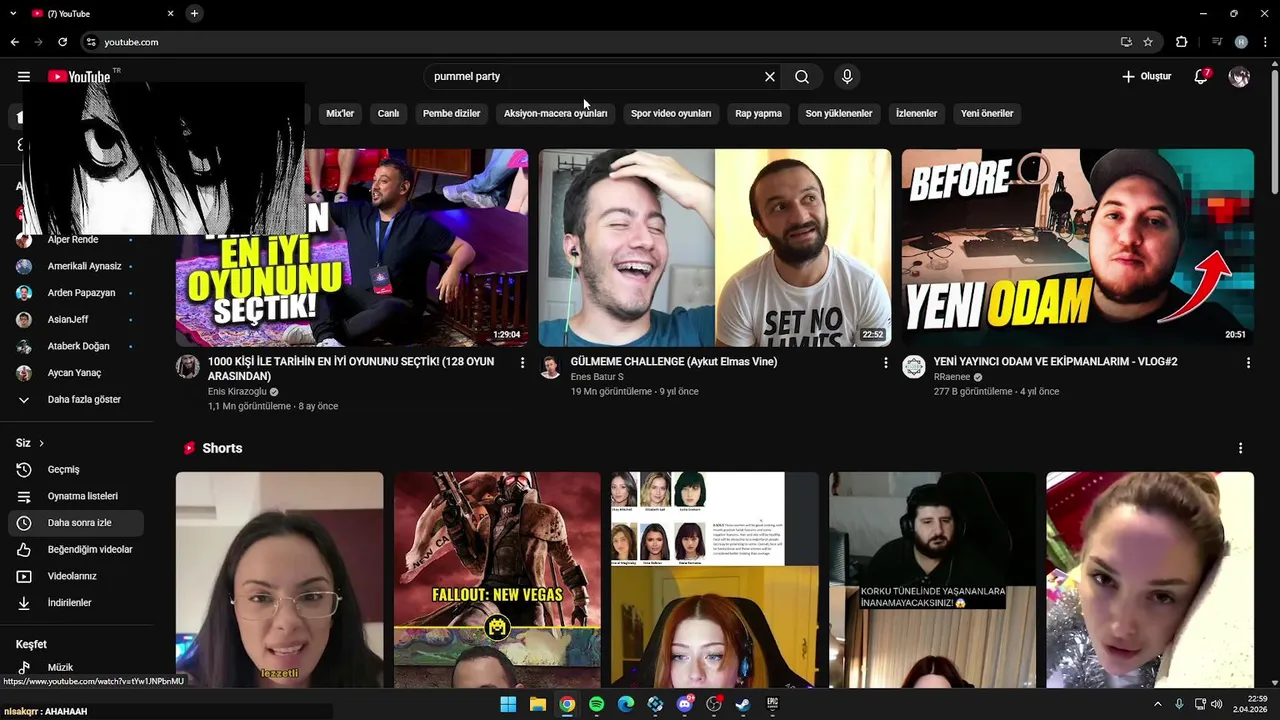Viewport: 1280px width, 720px height.
Task: Open Chrome three-dot menu
Action: (1264, 42)
